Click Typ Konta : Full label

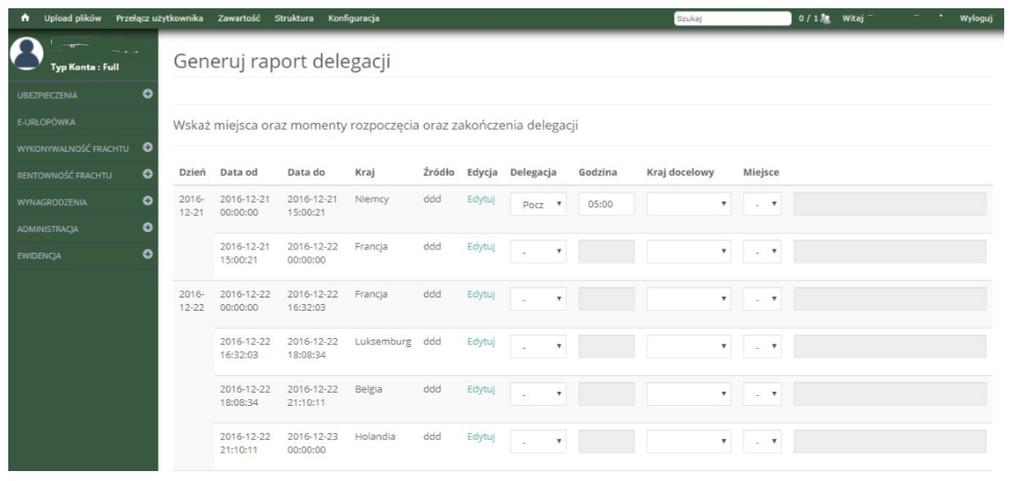84,67
